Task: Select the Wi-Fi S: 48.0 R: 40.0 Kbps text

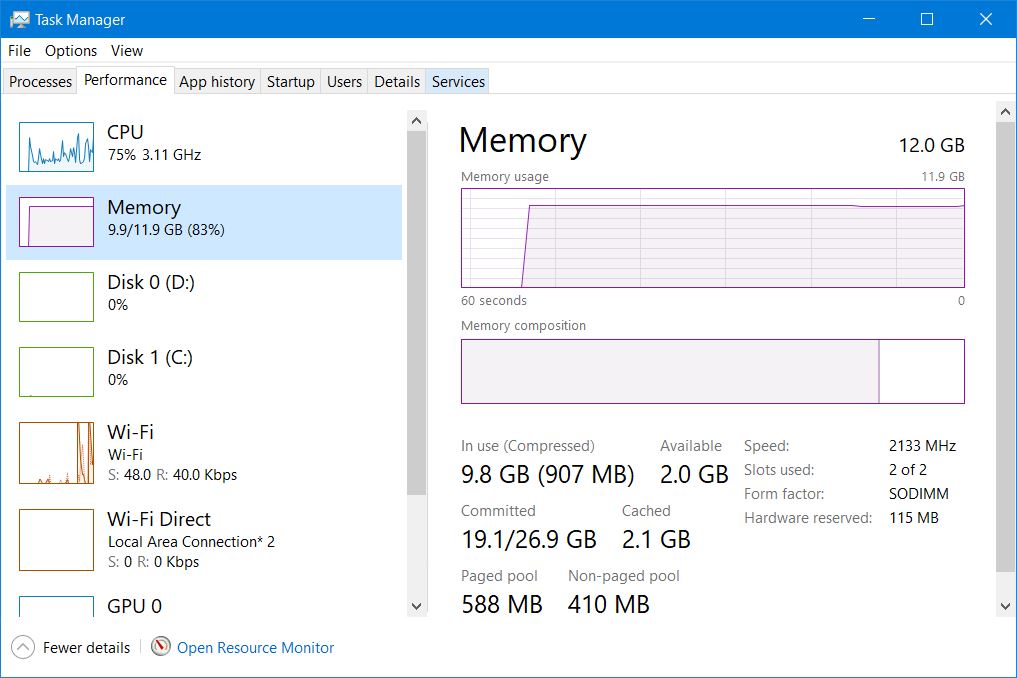Action: [173, 475]
